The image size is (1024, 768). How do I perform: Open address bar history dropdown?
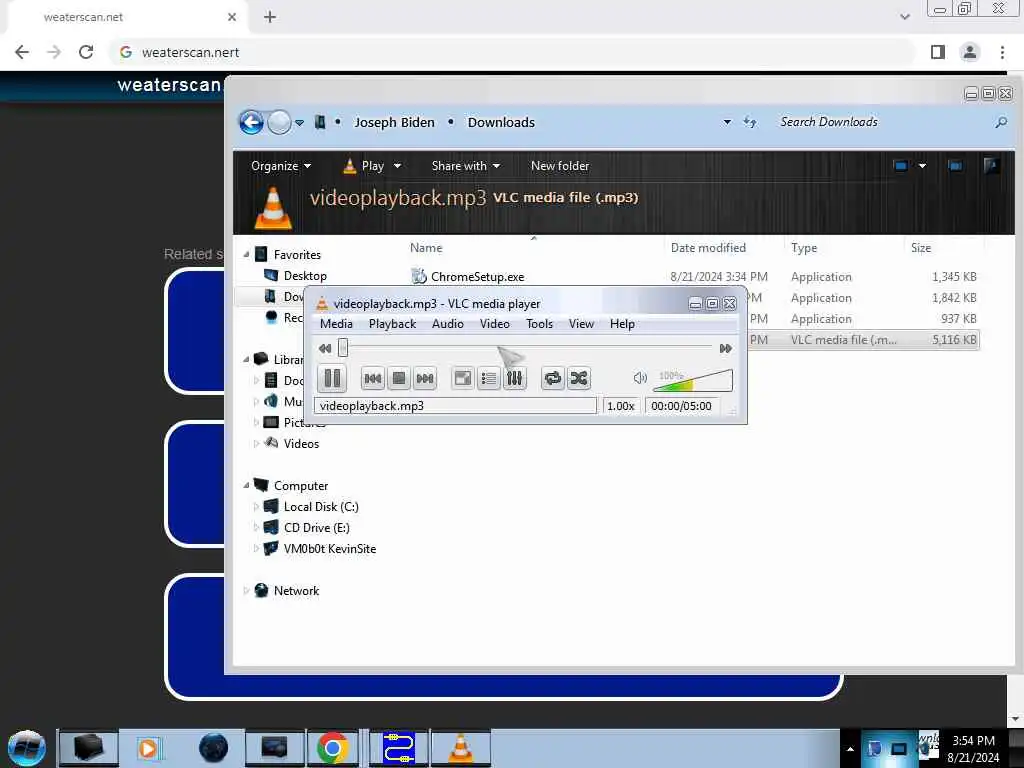(727, 122)
